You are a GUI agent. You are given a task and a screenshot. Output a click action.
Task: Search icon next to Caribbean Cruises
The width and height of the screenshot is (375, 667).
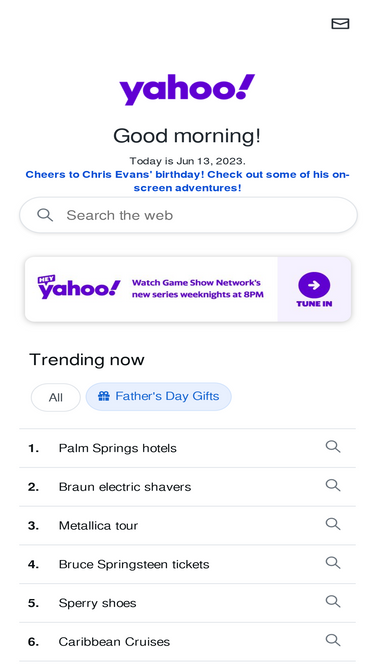point(333,640)
